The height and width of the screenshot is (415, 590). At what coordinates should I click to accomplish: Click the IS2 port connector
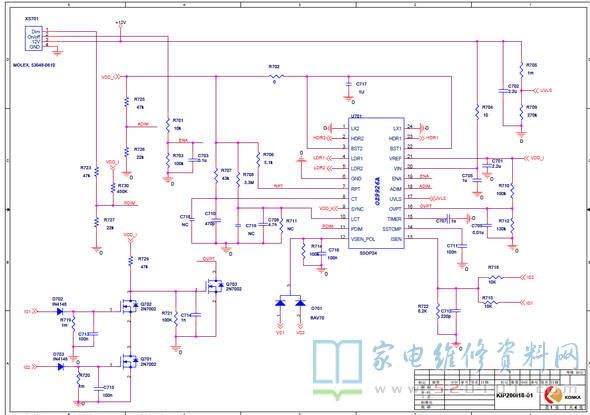pos(527,278)
